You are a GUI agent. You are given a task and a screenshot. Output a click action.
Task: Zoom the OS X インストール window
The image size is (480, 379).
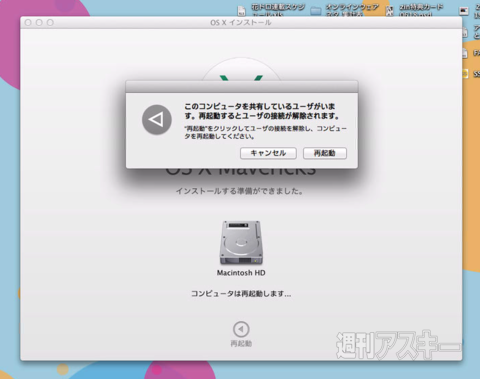click(50, 23)
